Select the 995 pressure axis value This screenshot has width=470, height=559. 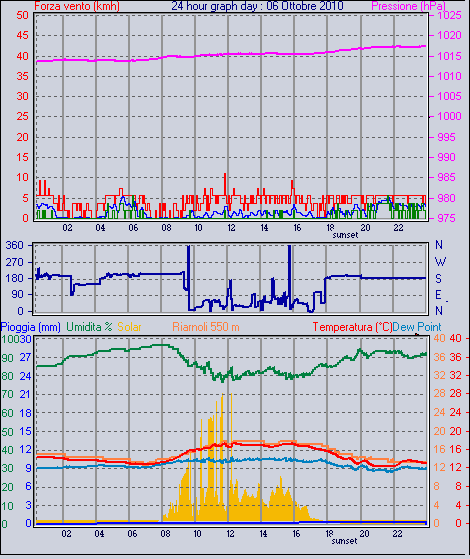pyautogui.click(x=446, y=137)
